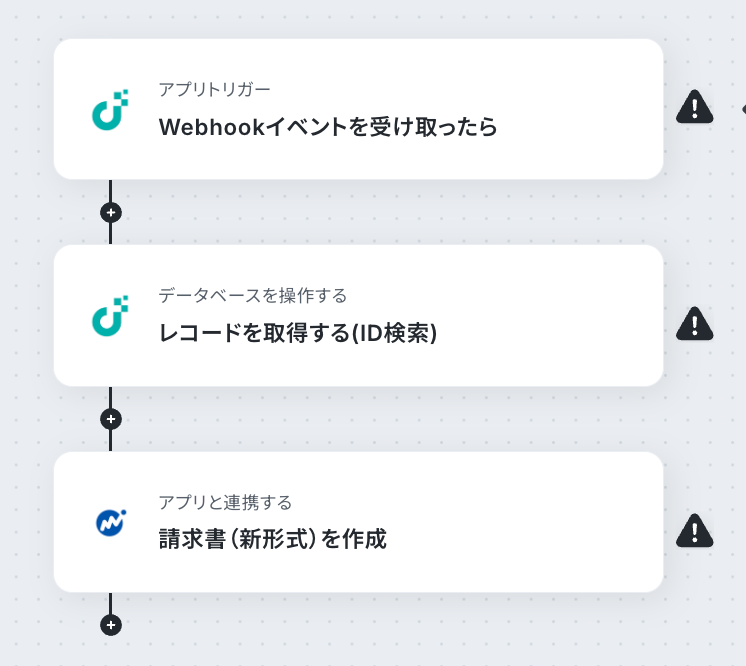Click the teal app icon on Webhook trigger card
The width and height of the screenshot is (746, 666).
point(110,109)
